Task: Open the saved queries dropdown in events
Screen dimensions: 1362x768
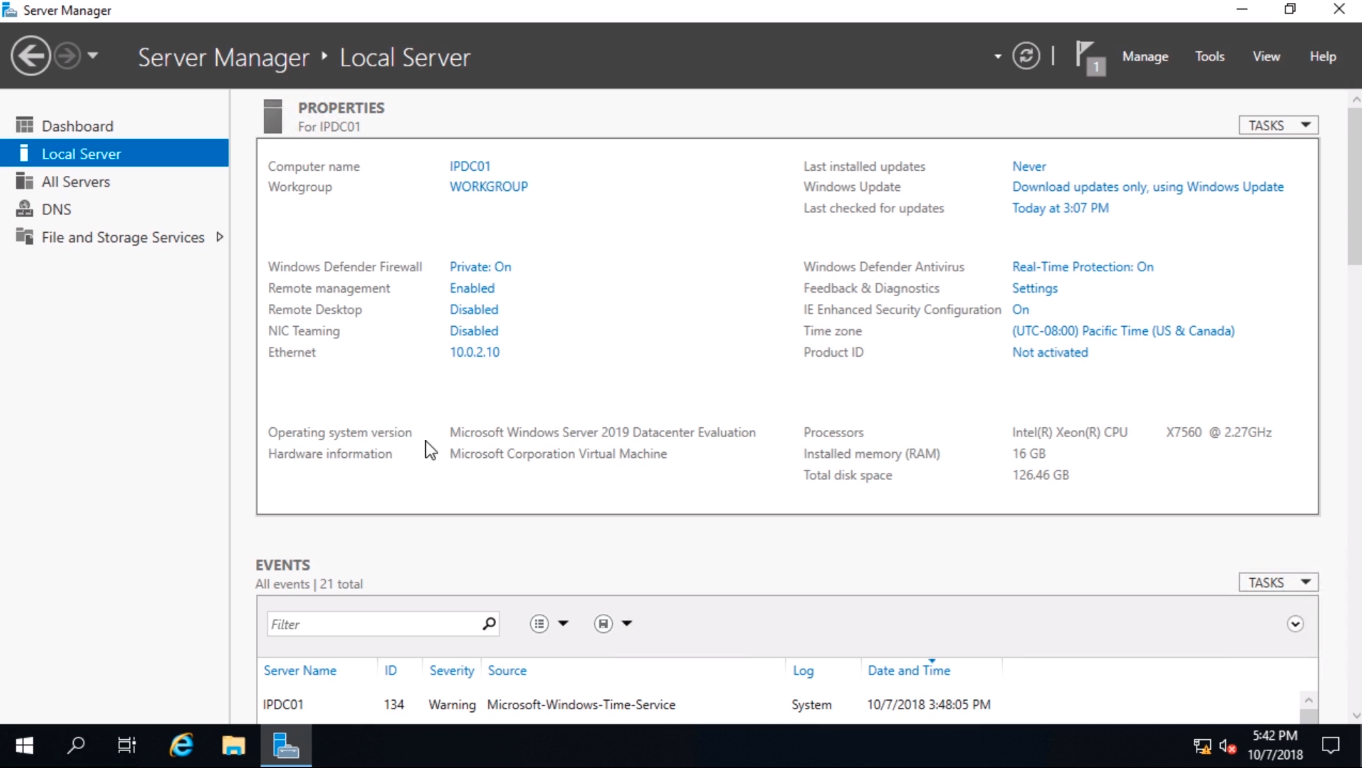Action: coord(612,624)
